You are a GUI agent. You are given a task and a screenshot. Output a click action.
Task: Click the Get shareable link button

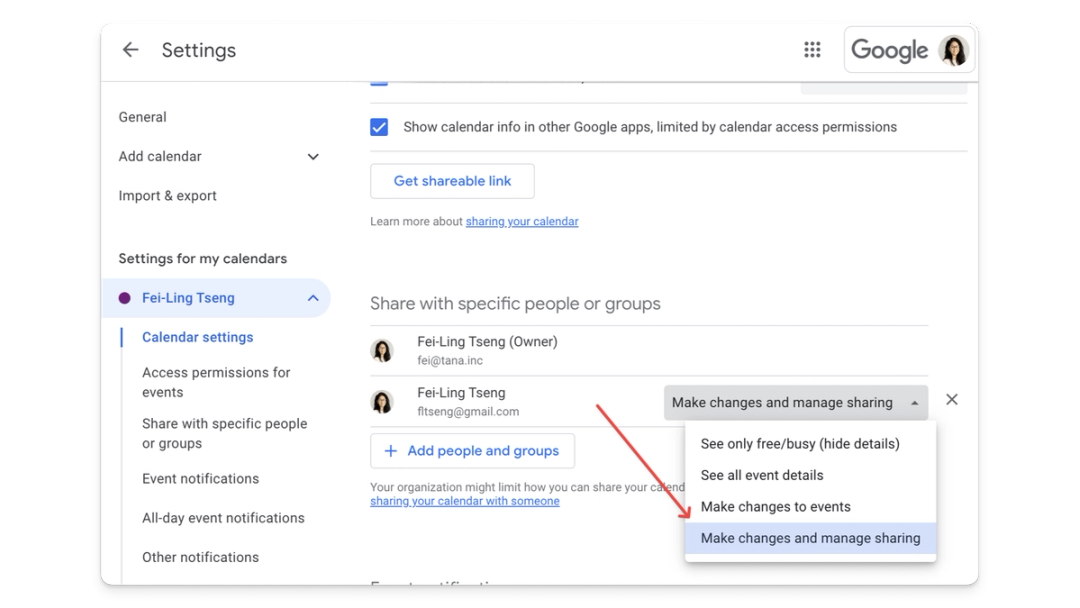[x=452, y=181]
